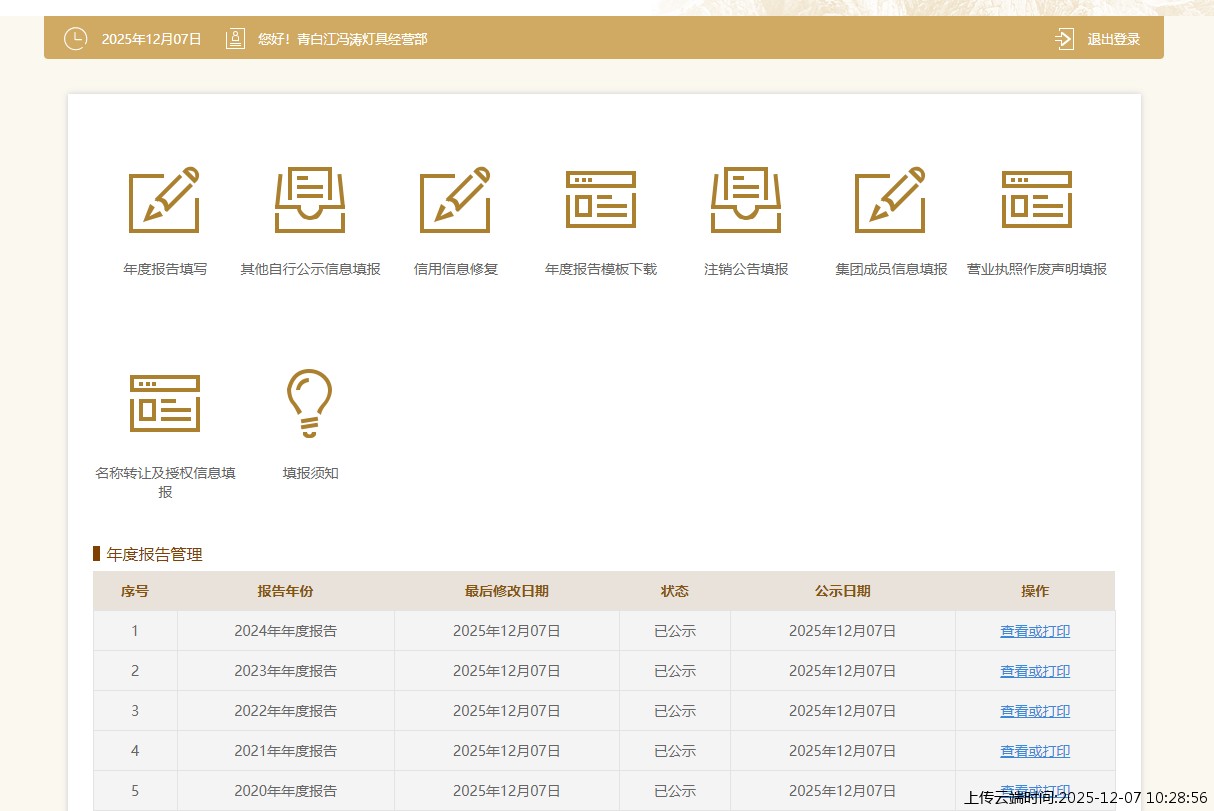Click the 退出登录 text link
Viewport: 1214px width, 811px height.
pyautogui.click(x=1113, y=39)
